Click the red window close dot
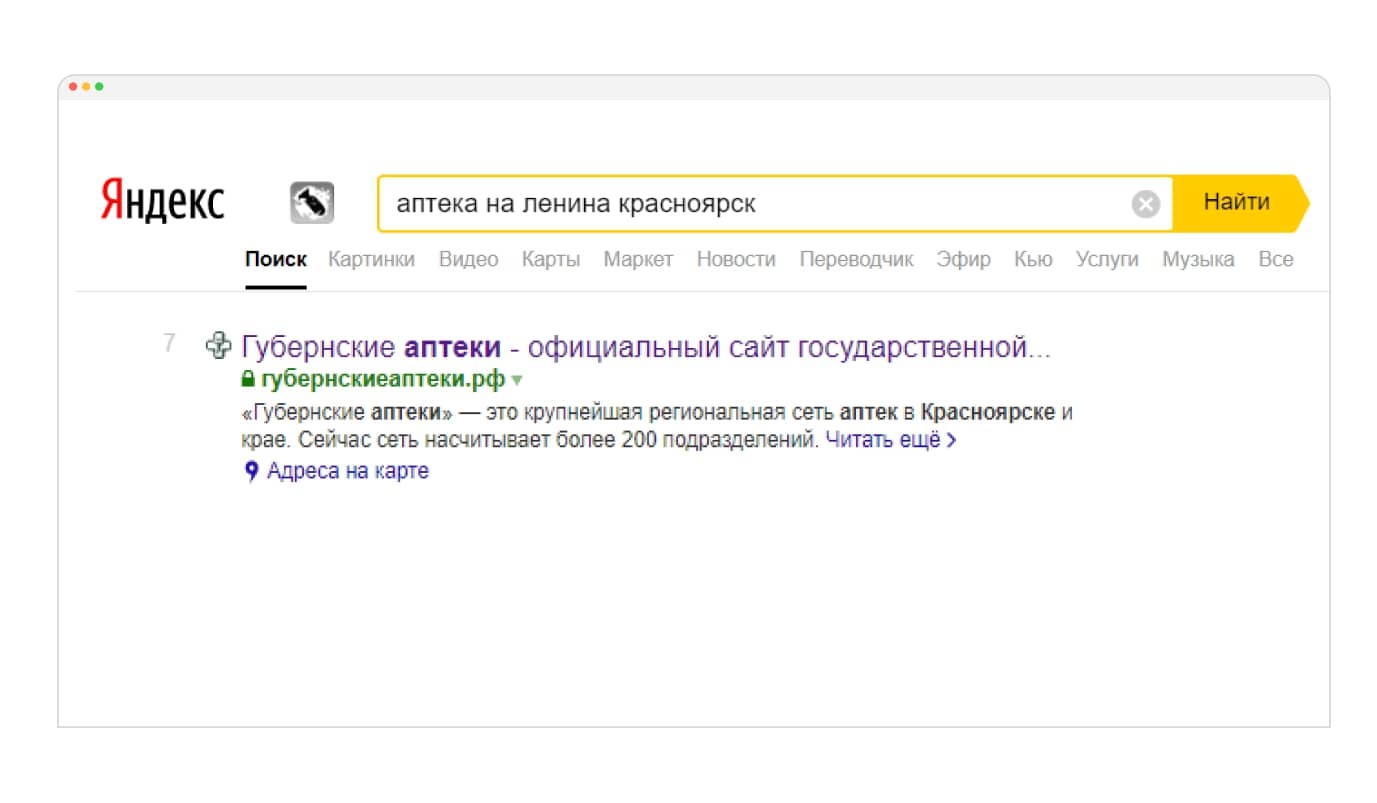 coord(73,87)
